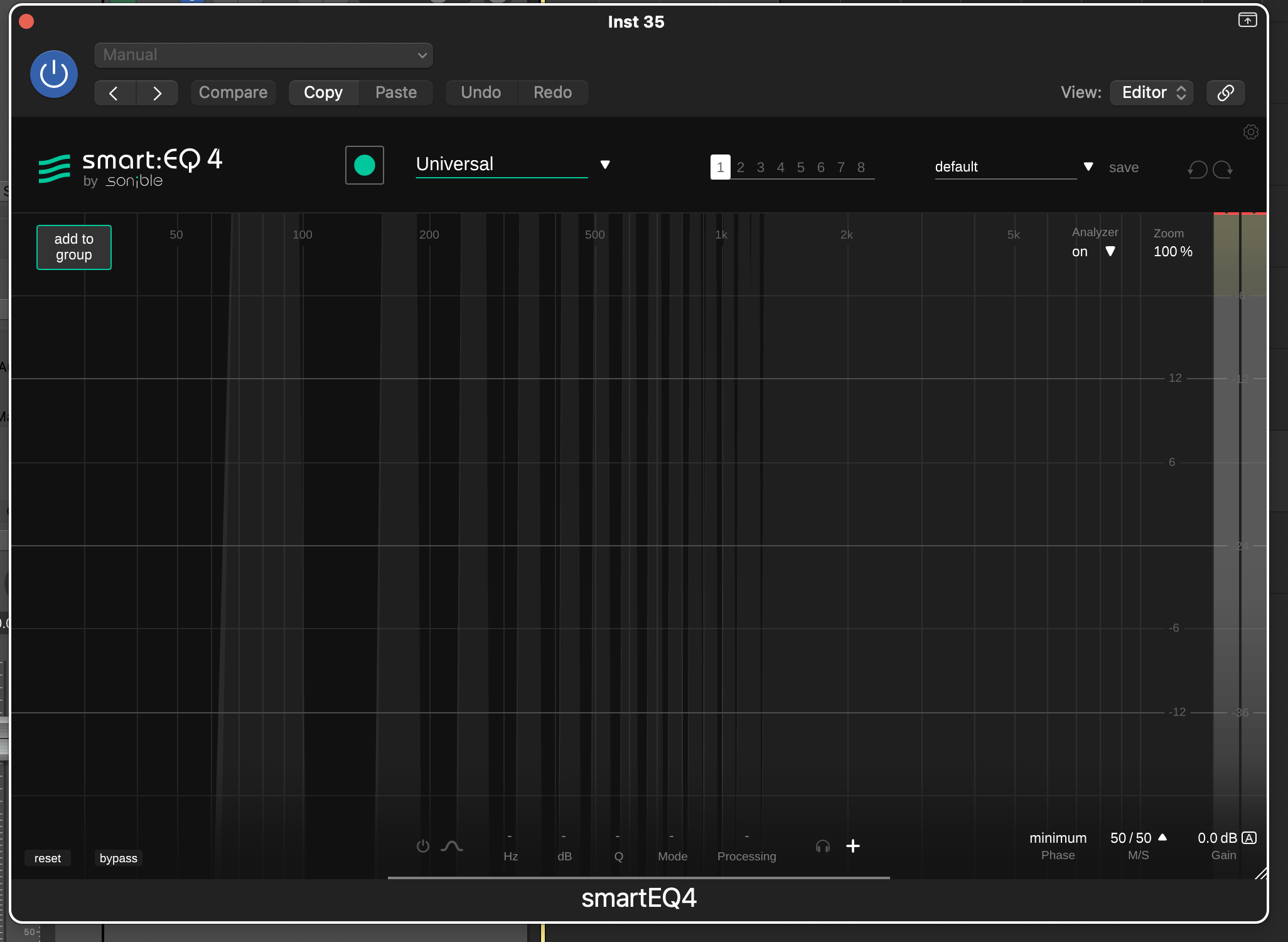Click the redo arrow in the plugin
1288x942 pixels.
click(1221, 170)
